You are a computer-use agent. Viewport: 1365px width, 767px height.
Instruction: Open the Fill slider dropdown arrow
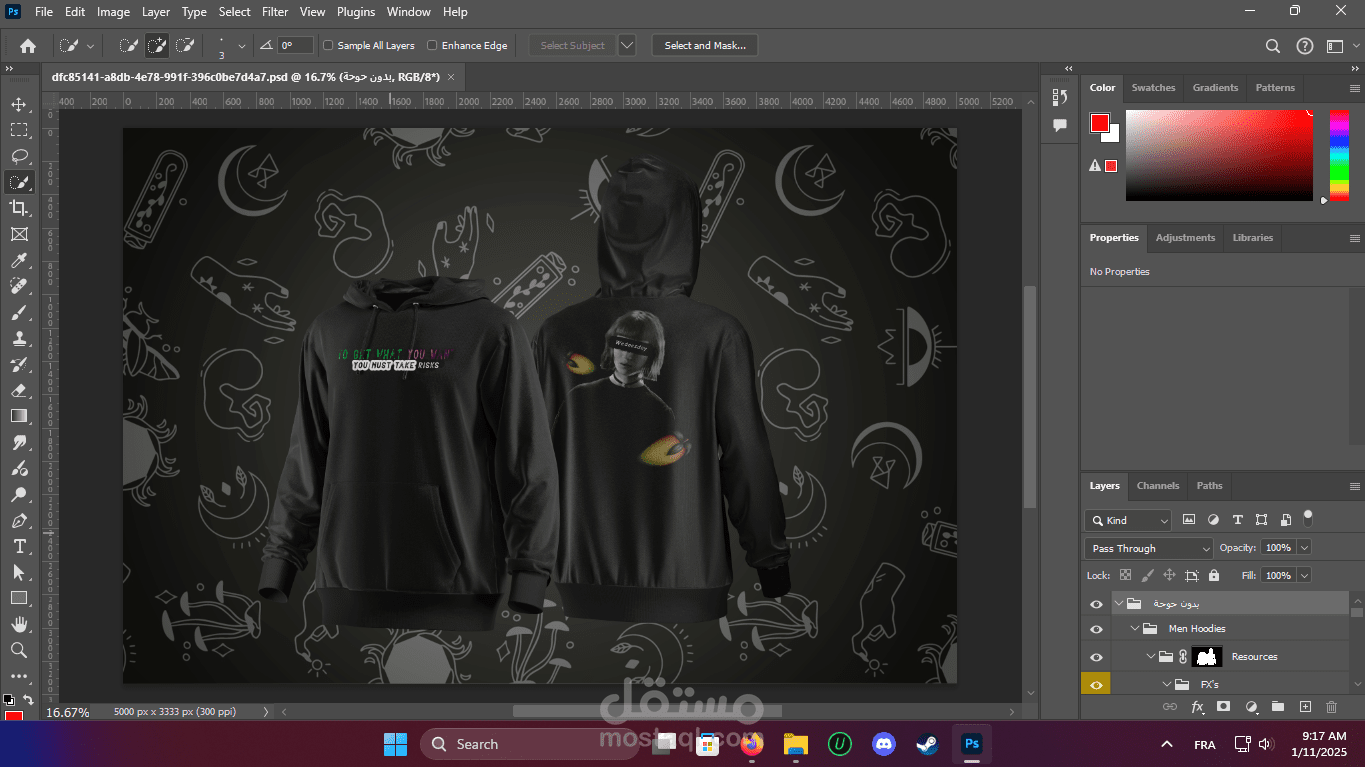coord(1304,575)
